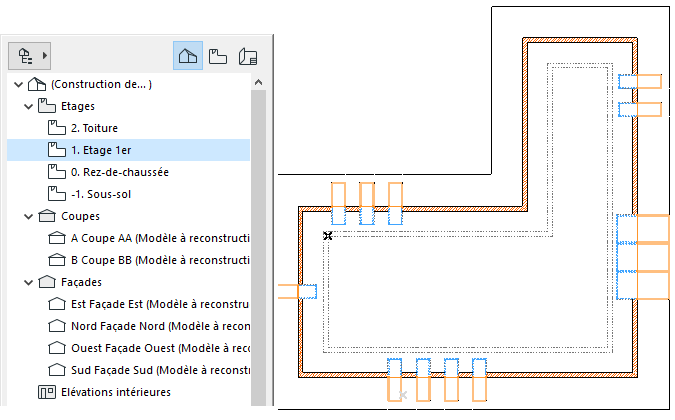
Task: Select the Elévations intérieures item
Action: tap(116, 392)
